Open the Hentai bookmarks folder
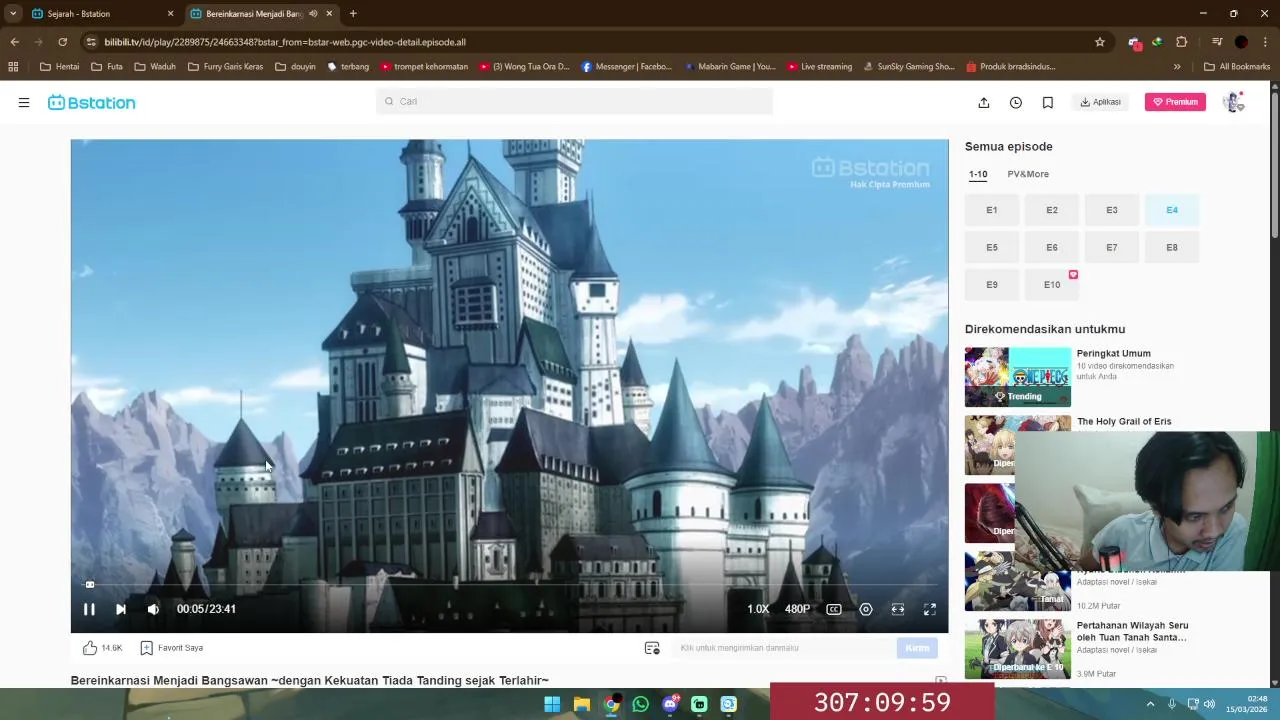Screen dimensions: 1280x720 [x=60, y=67]
